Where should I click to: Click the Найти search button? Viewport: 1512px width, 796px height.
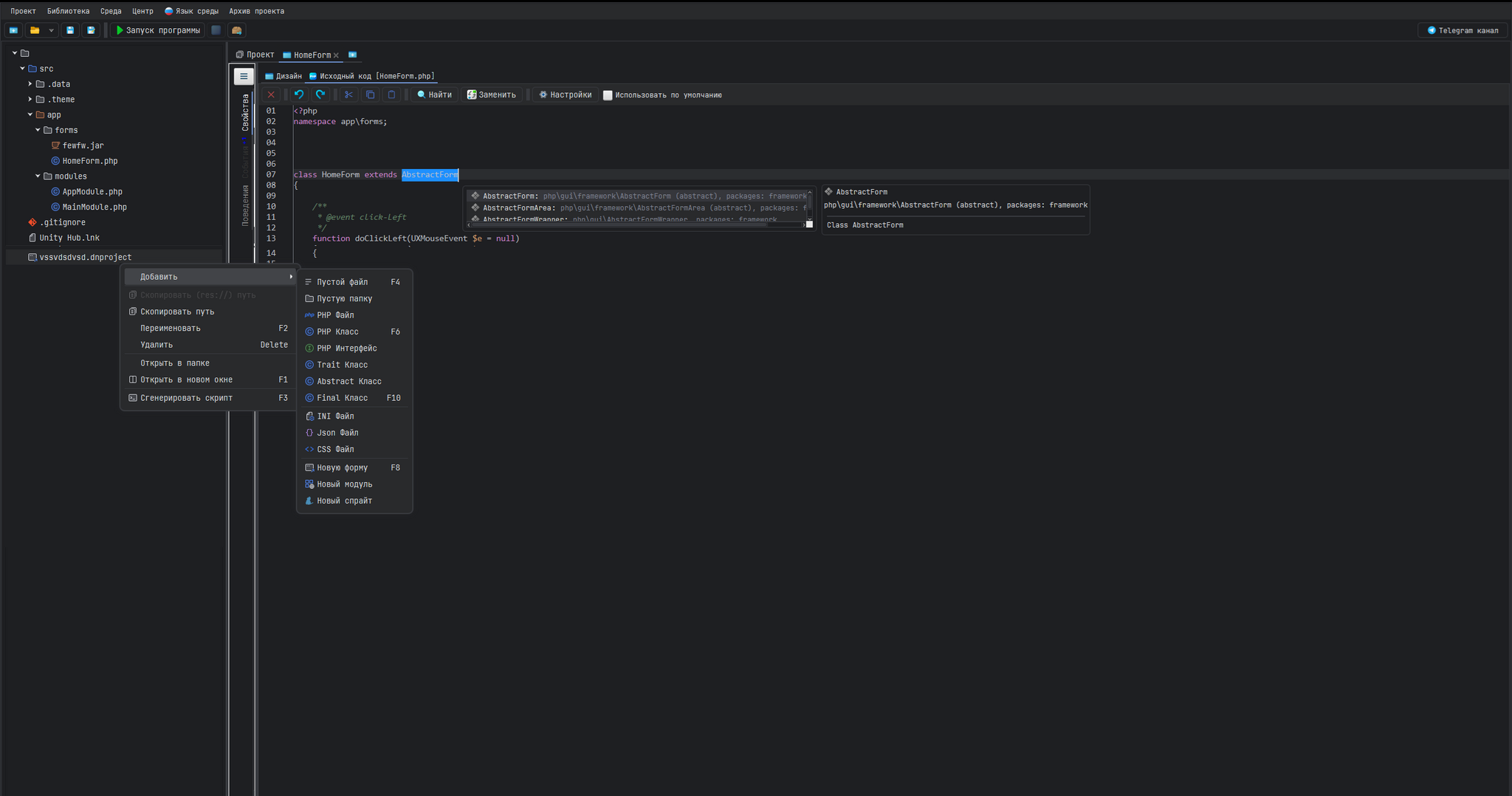(434, 95)
